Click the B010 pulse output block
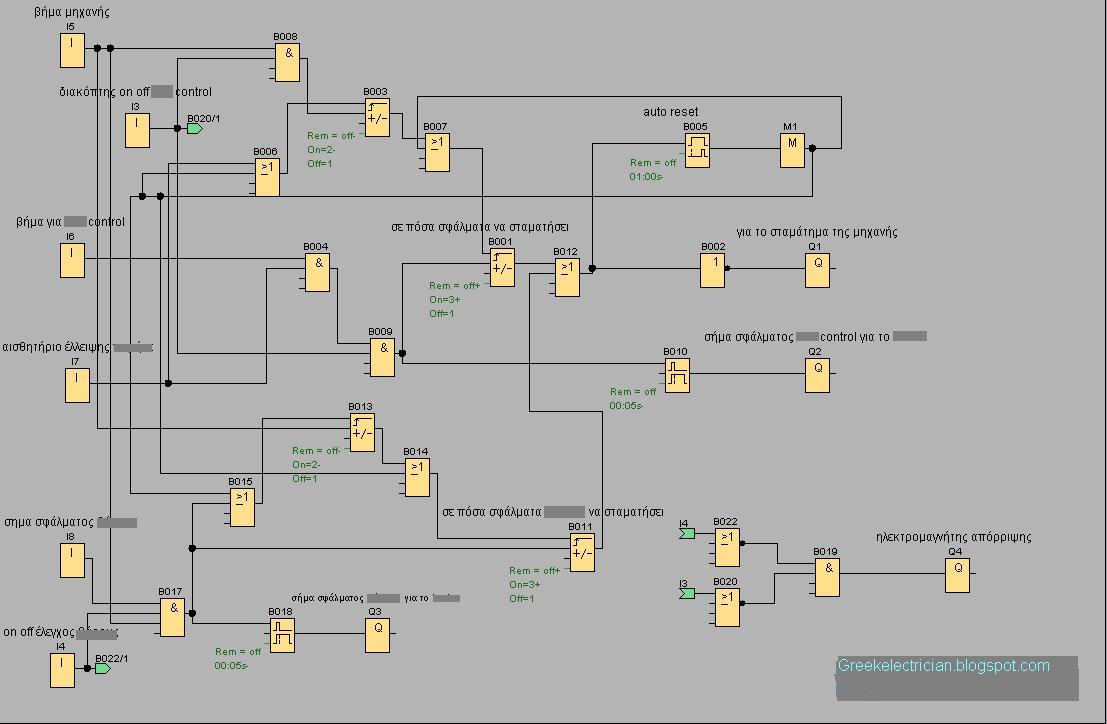Screen dimensions: 1107x724 (x=676, y=374)
